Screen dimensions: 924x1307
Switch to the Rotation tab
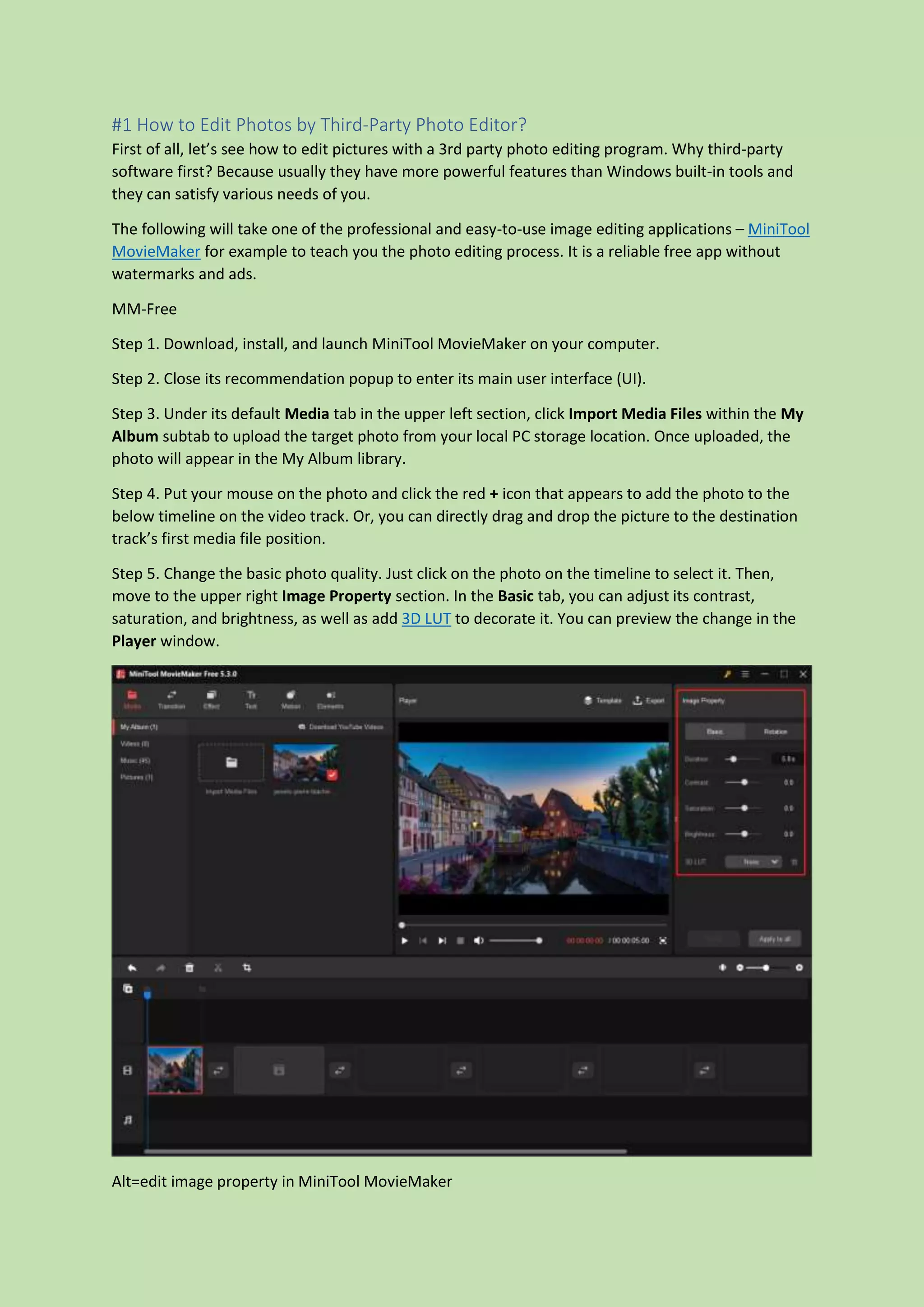click(775, 732)
